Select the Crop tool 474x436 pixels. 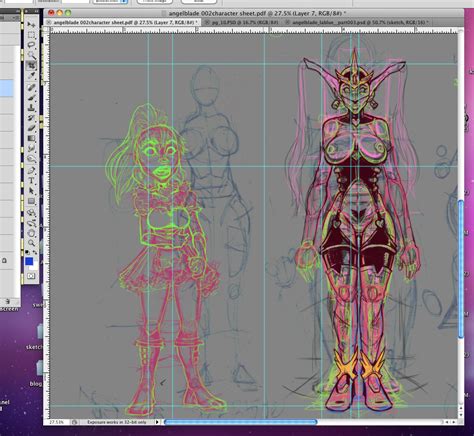coord(31,65)
